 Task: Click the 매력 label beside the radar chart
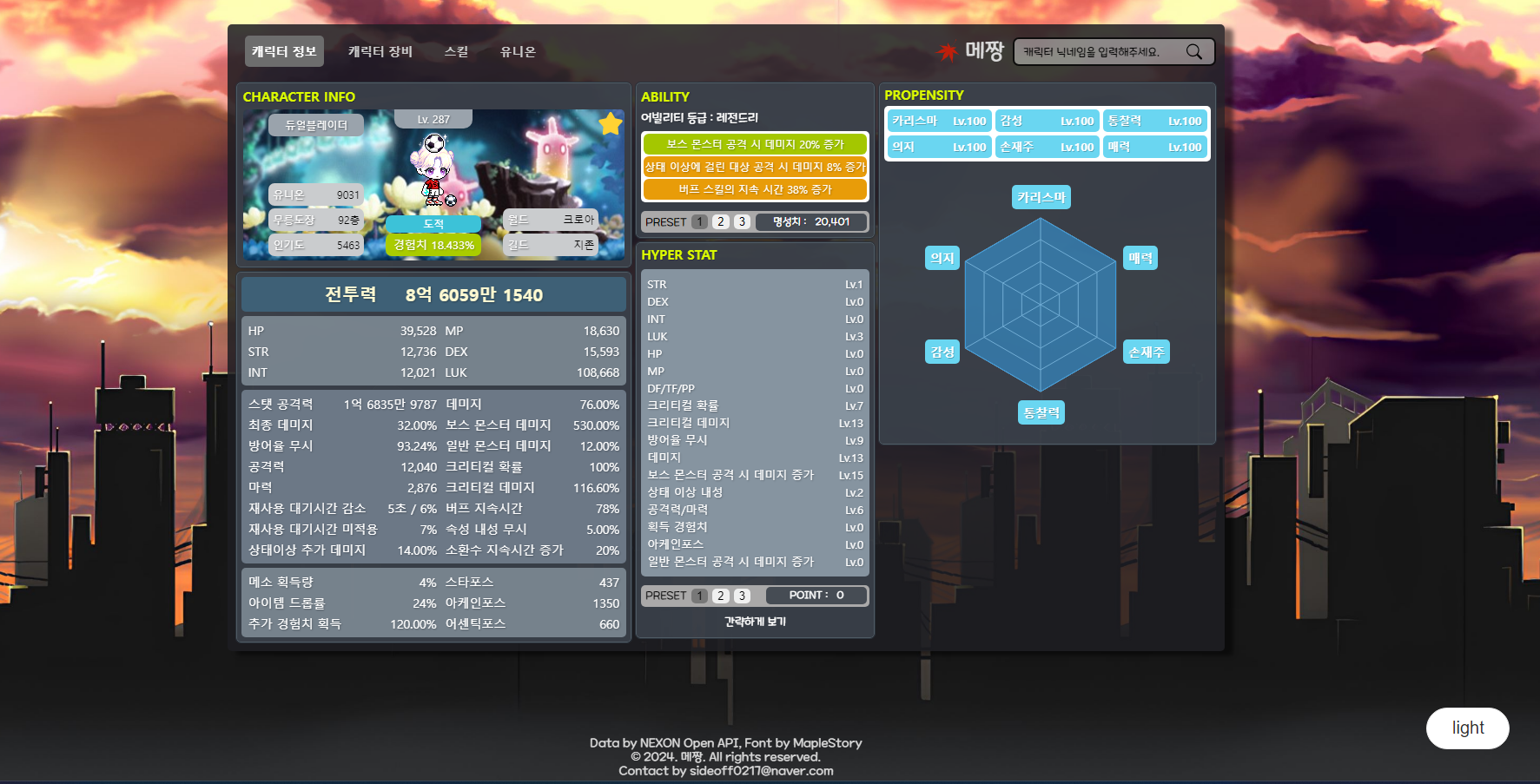pos(1140,258)
